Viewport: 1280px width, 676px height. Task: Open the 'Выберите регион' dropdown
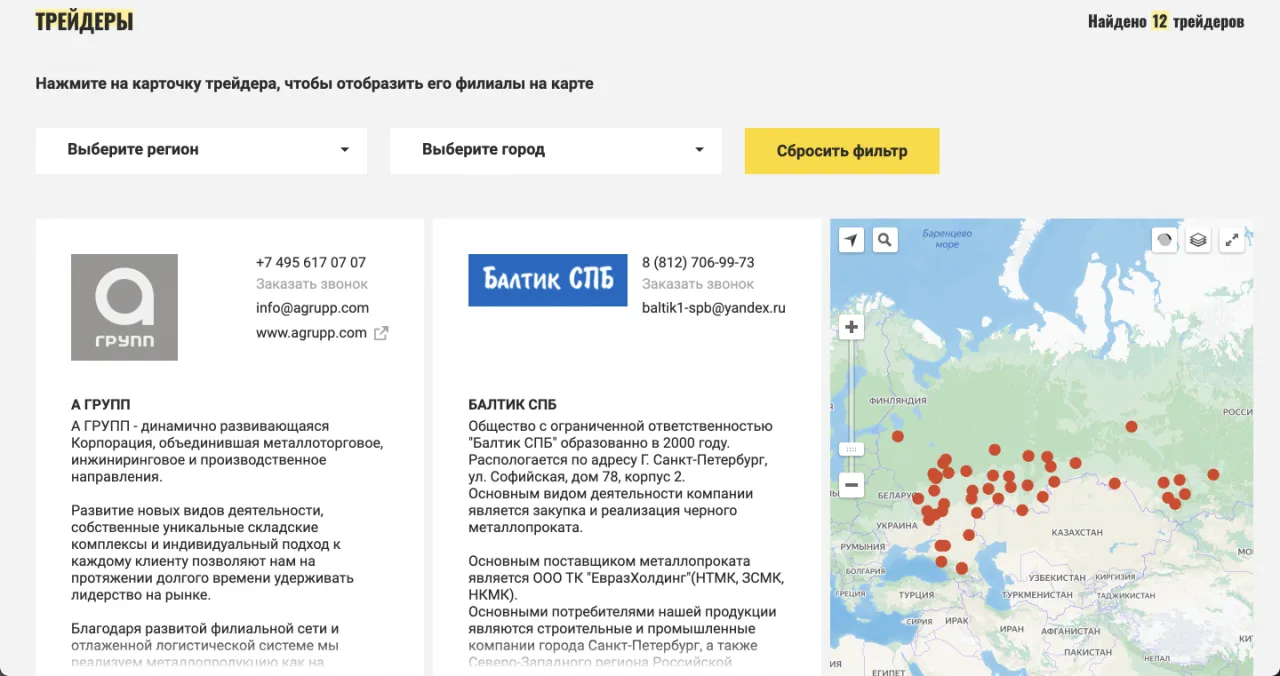[x=200, y=150]
